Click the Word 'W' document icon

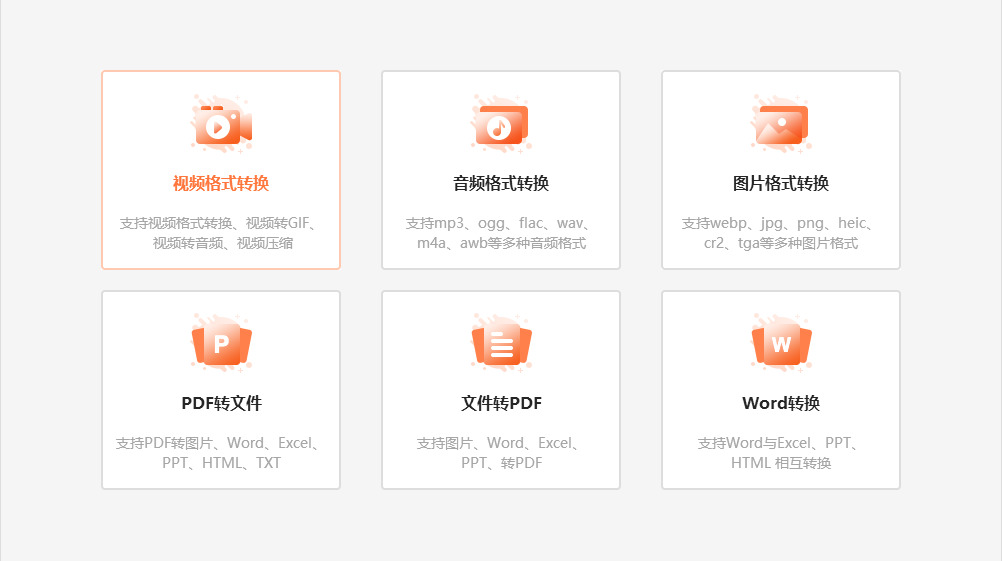click(781, 344)
